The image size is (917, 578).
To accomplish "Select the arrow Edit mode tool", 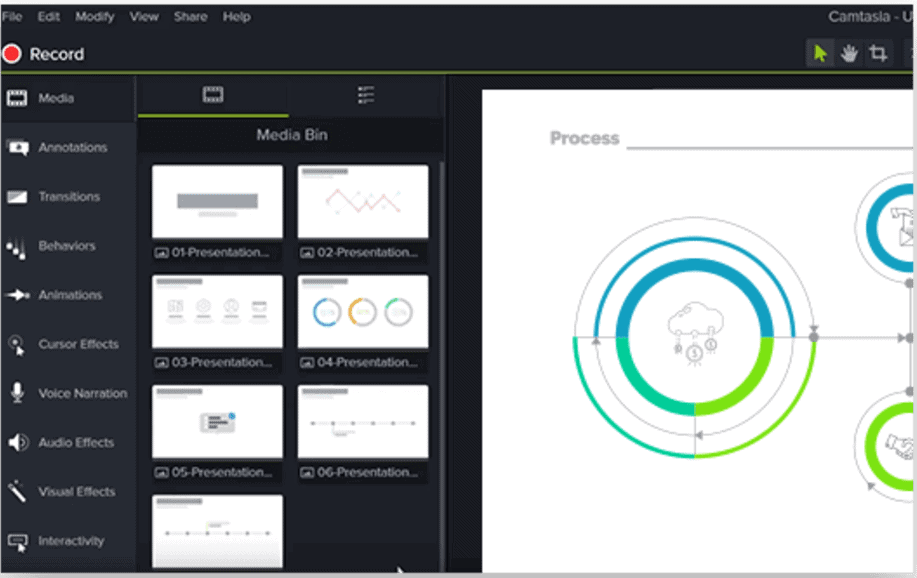I will click(x=820, y=54).
